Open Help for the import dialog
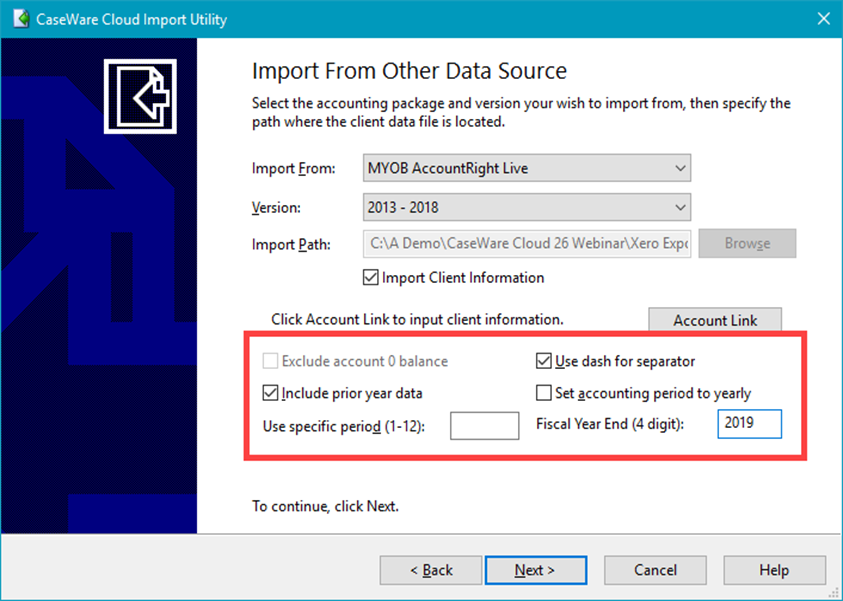843x601 pixels. point(774,570)
